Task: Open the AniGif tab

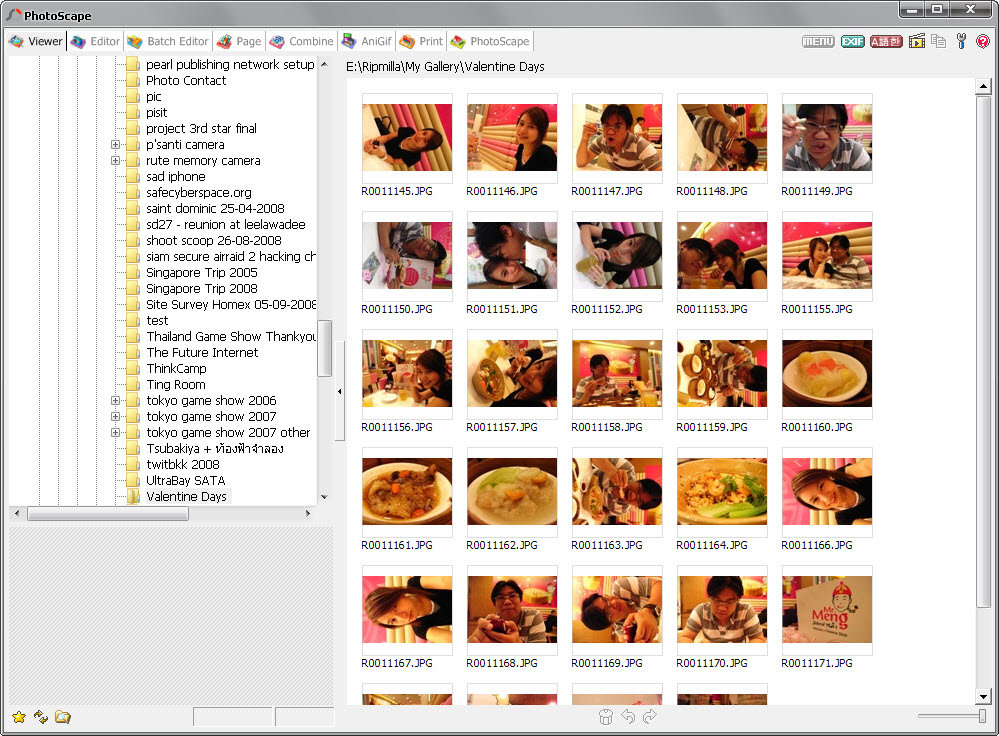Action: [367, 41]
